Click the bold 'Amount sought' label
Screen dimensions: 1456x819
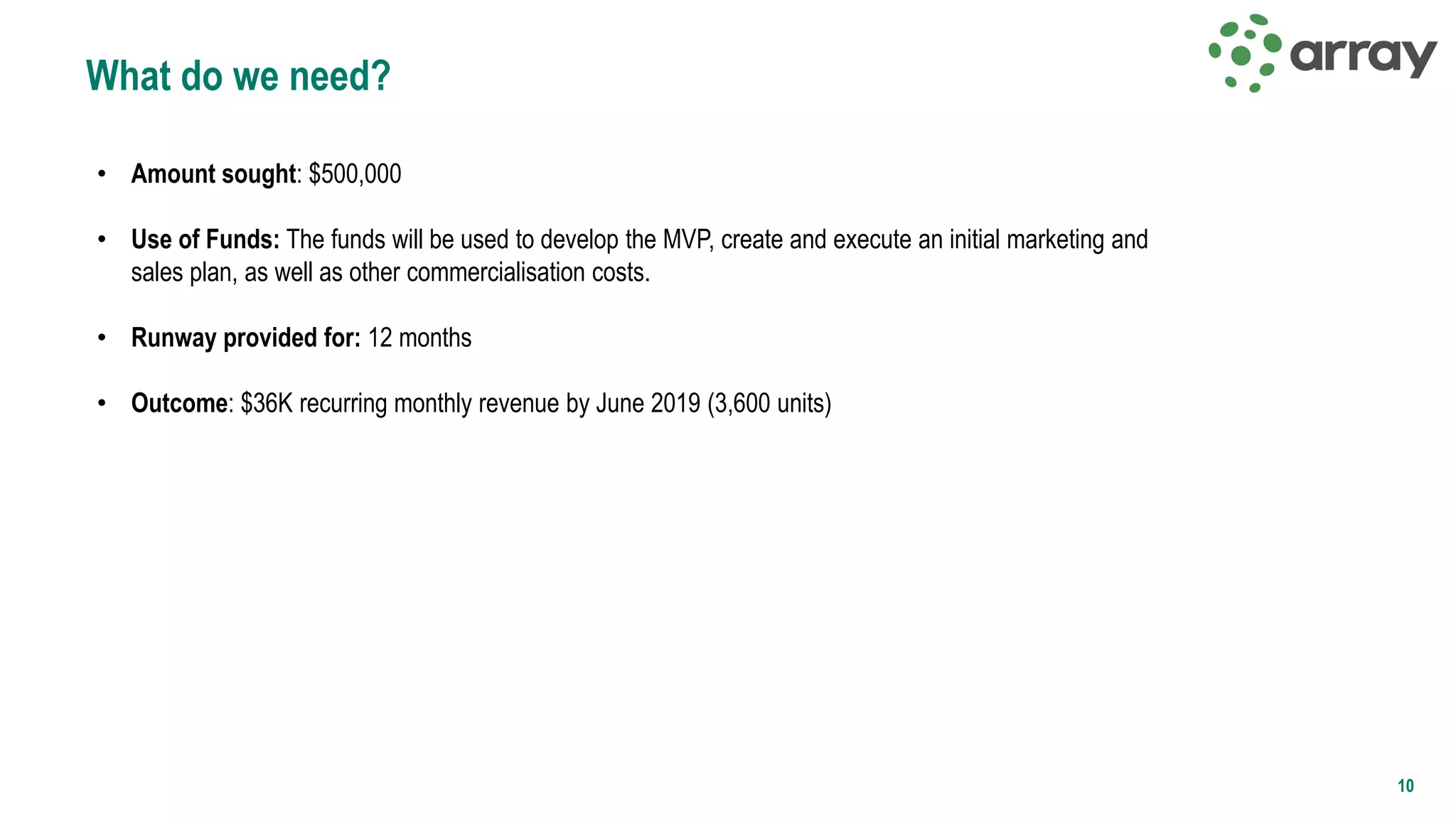pos(213,174)
